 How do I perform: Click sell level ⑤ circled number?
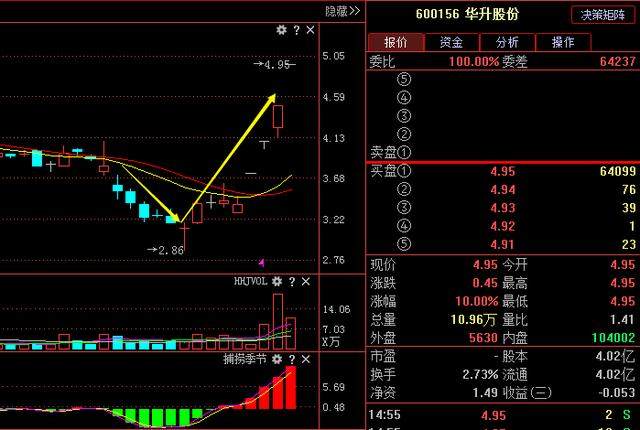tap(404, 79)
